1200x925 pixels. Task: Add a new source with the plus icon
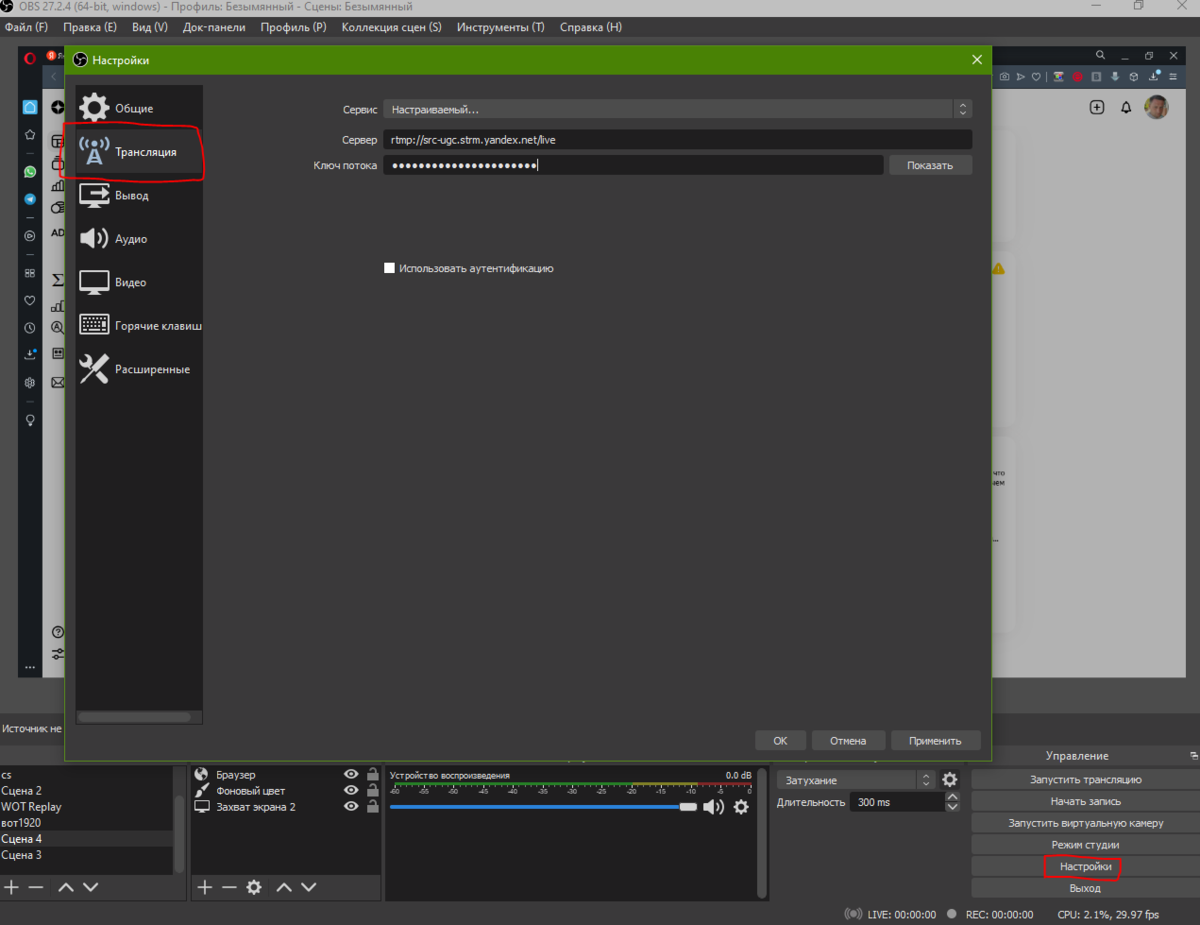204,887
